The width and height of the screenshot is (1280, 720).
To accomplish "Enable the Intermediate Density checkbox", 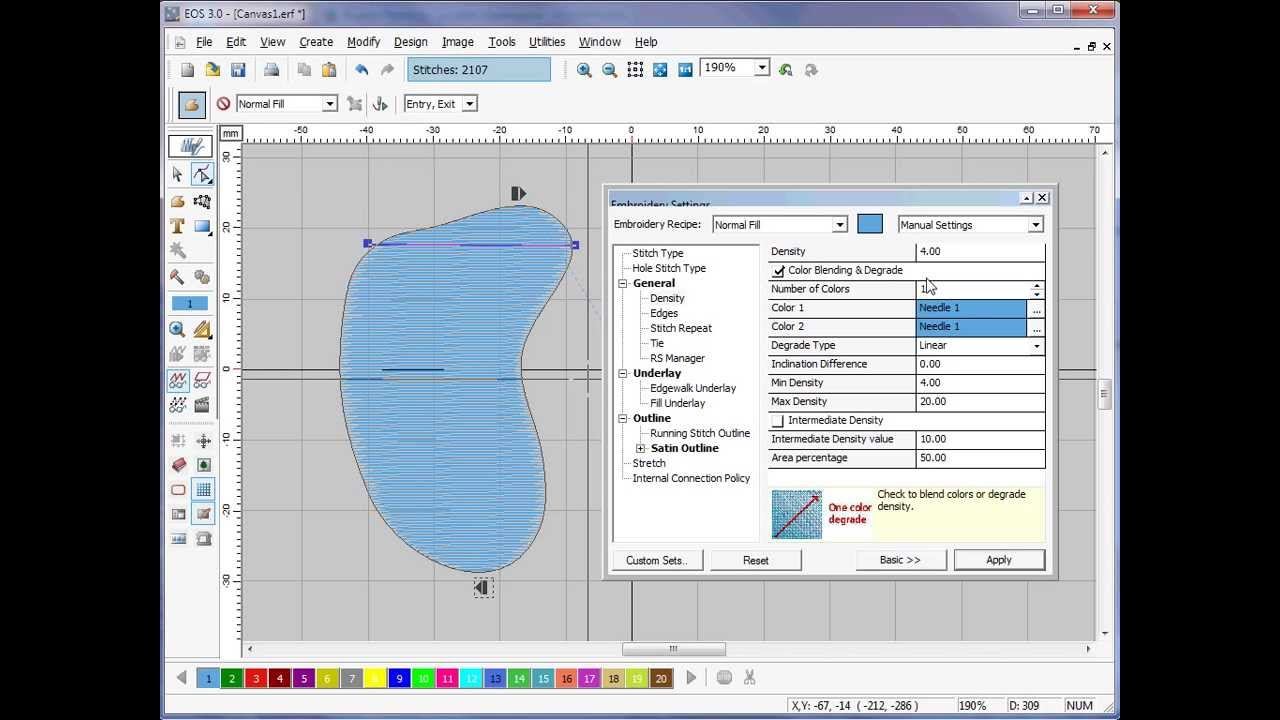I will pyautogui.click(x=779, y=421).
